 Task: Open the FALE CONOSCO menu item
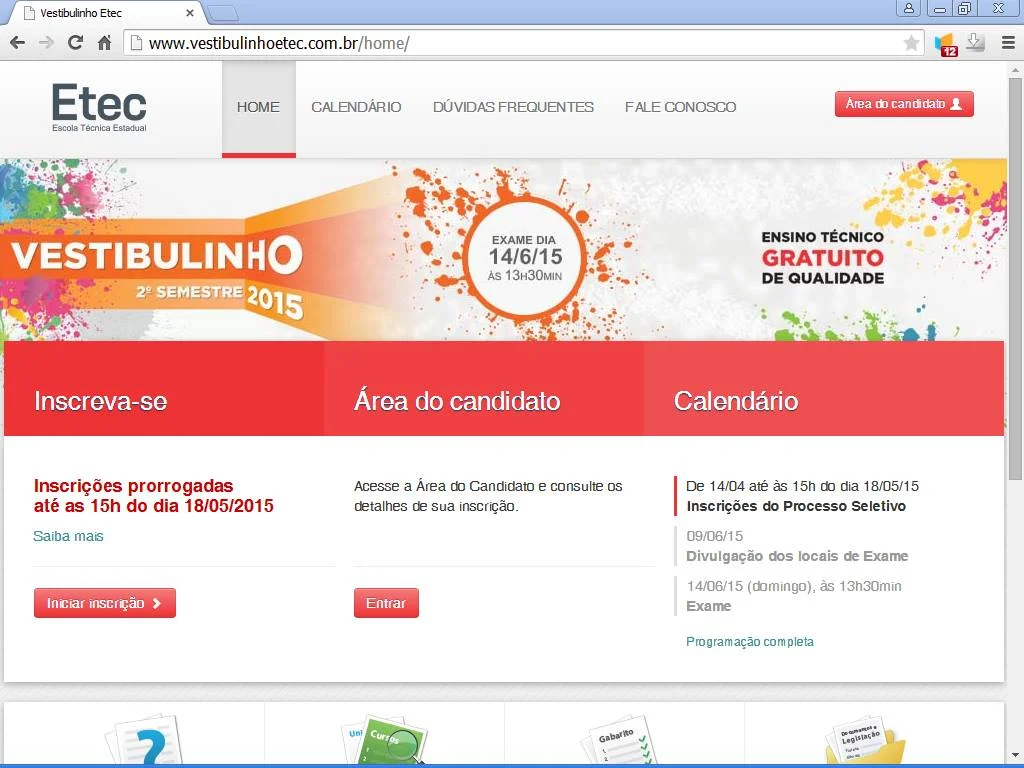680,107
